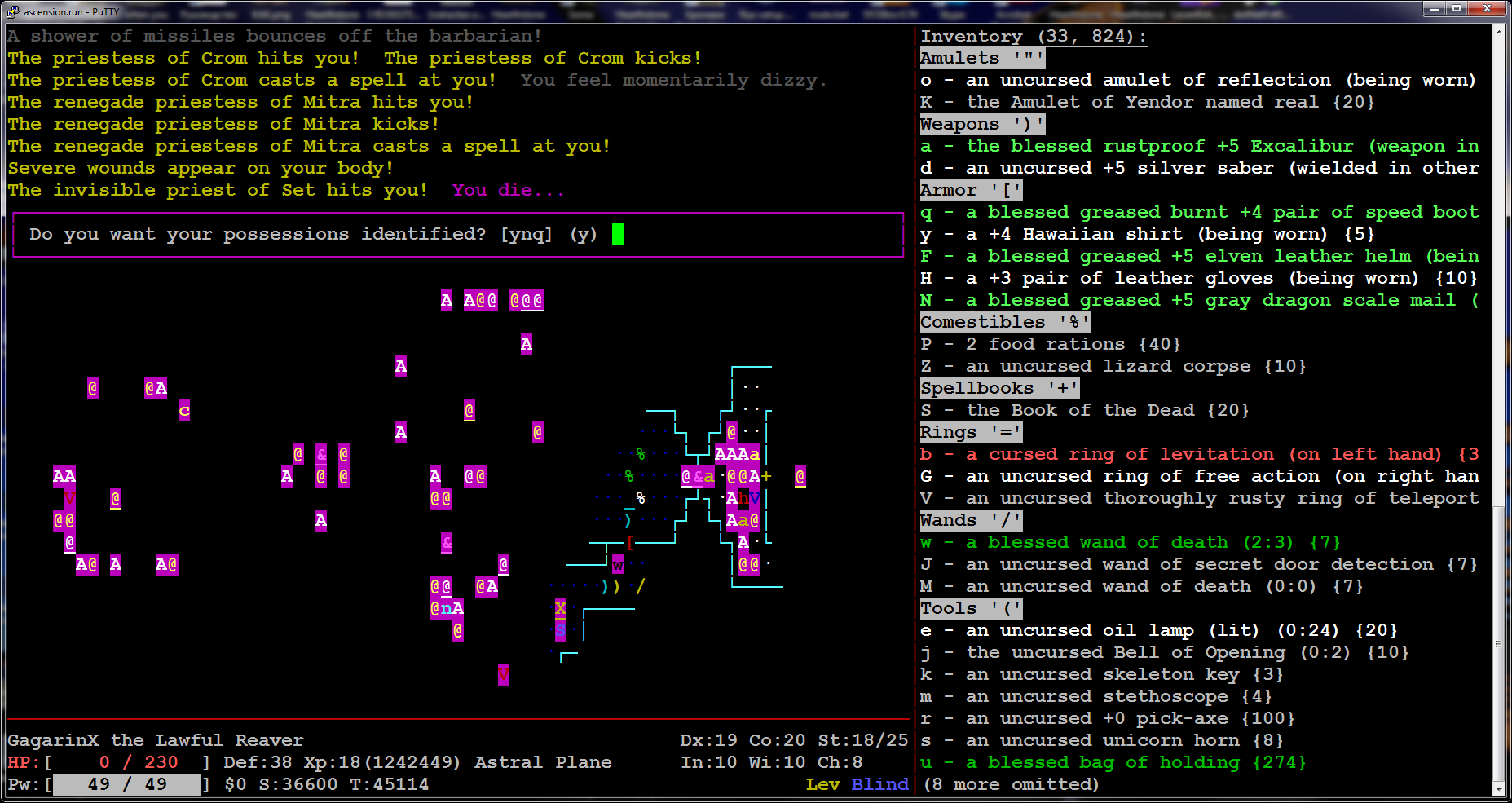
Task: Click the gray dragon scale mail line
Action: (x=1200, y=300)
